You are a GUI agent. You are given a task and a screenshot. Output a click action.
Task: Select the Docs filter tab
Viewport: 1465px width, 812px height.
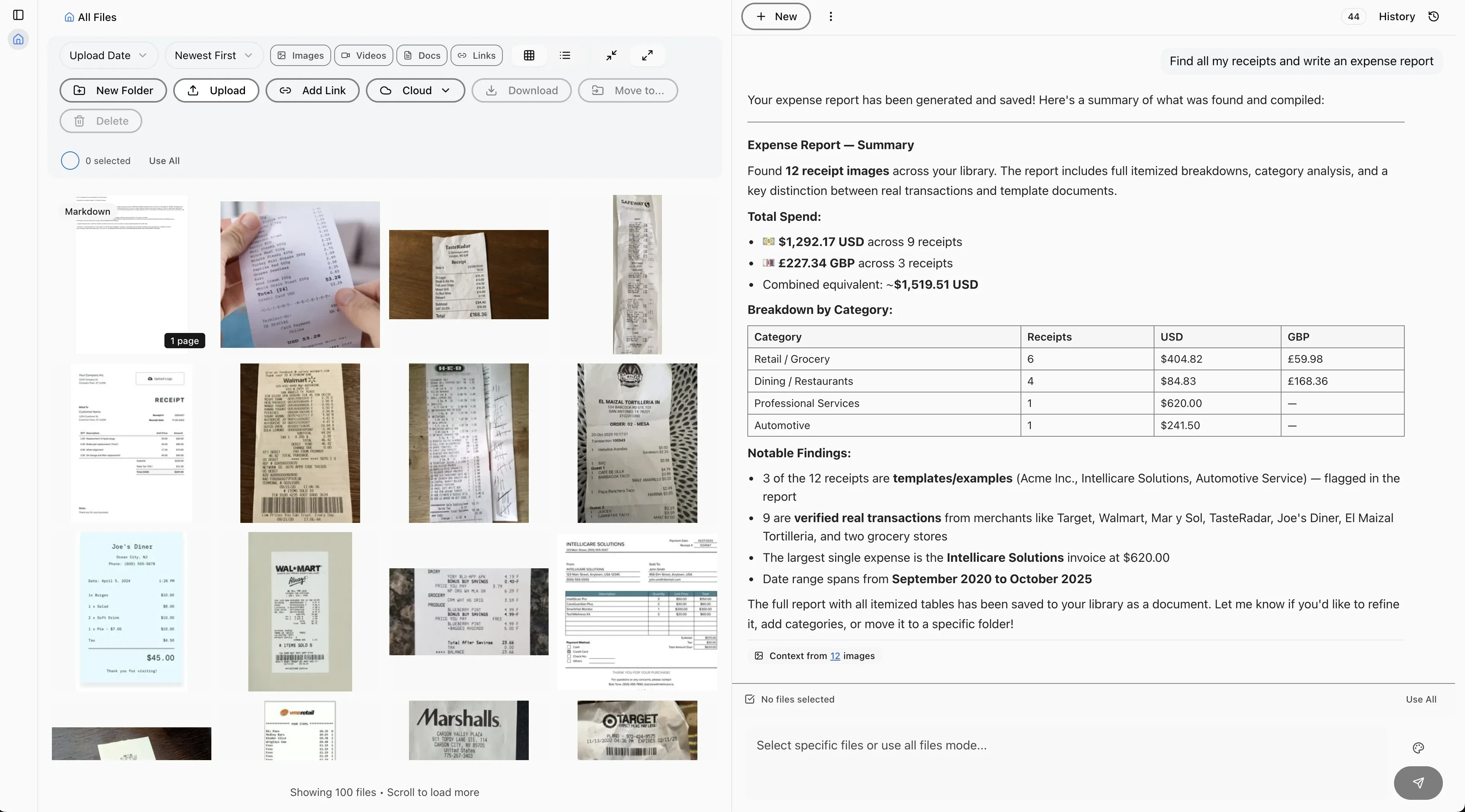422,55
